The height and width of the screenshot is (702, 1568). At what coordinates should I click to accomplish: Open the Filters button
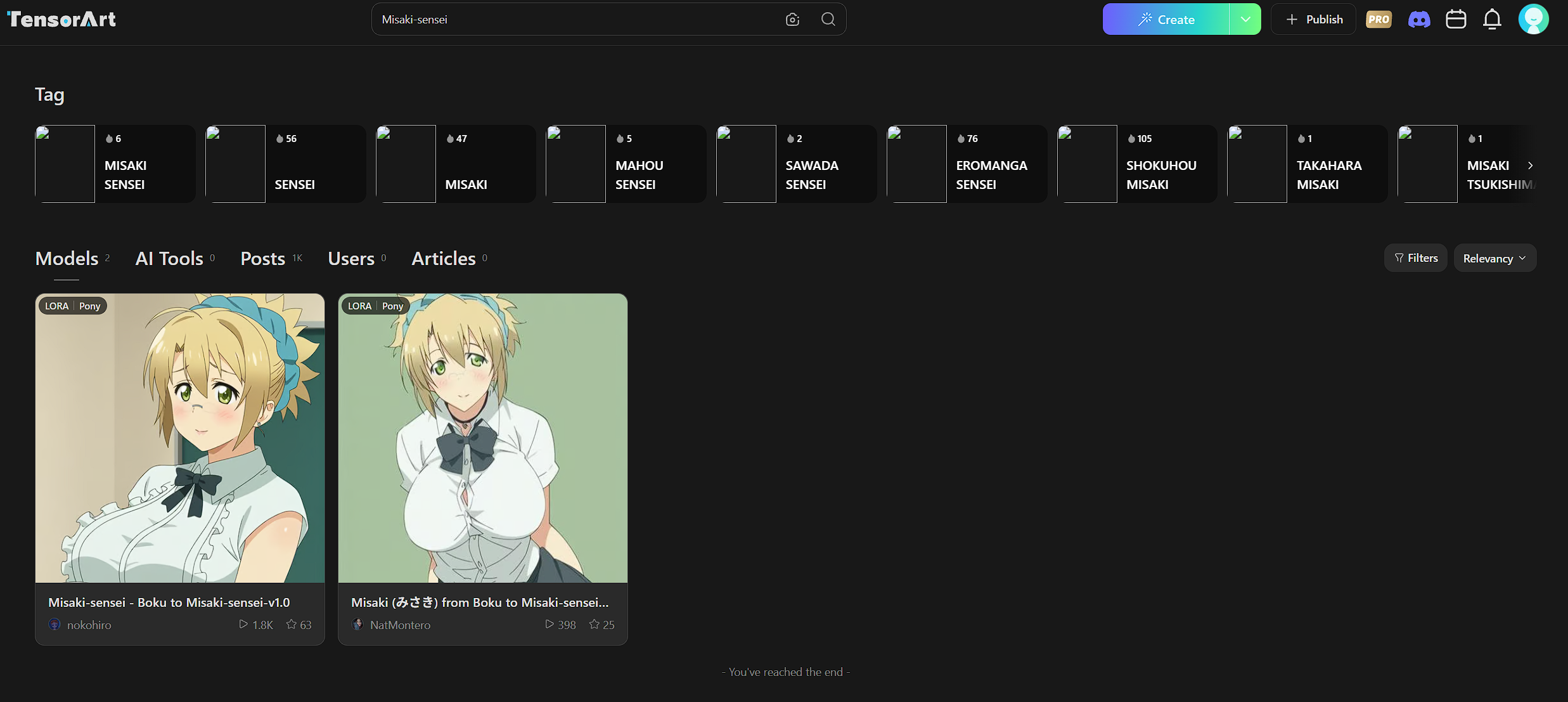click(x=1416, y=258)
